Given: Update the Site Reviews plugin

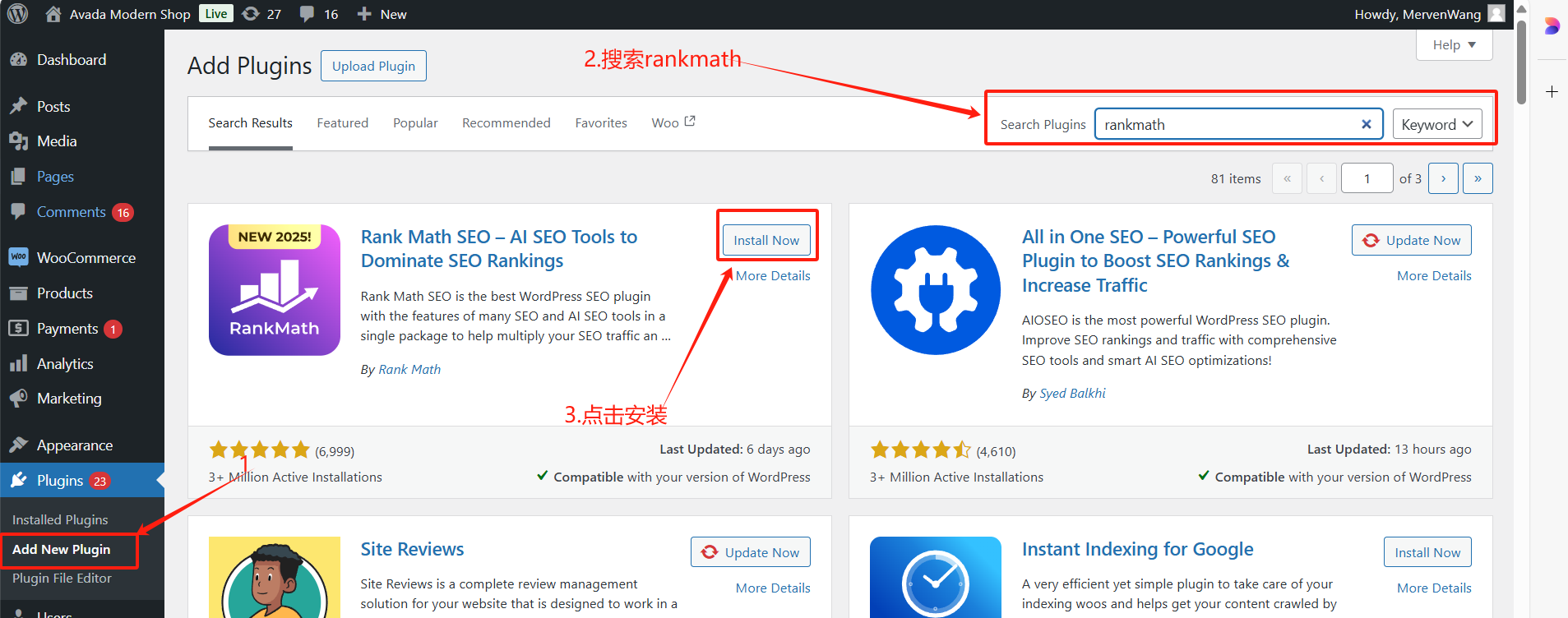Looking at the screenshot, I should pyautogui.click(x=751, y=552).
